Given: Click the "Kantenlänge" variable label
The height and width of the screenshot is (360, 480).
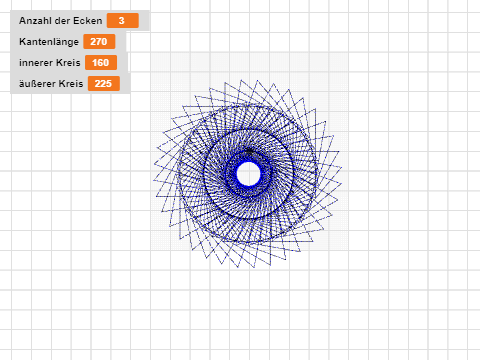Looking at the screenshot, I should tap(49, 42).
